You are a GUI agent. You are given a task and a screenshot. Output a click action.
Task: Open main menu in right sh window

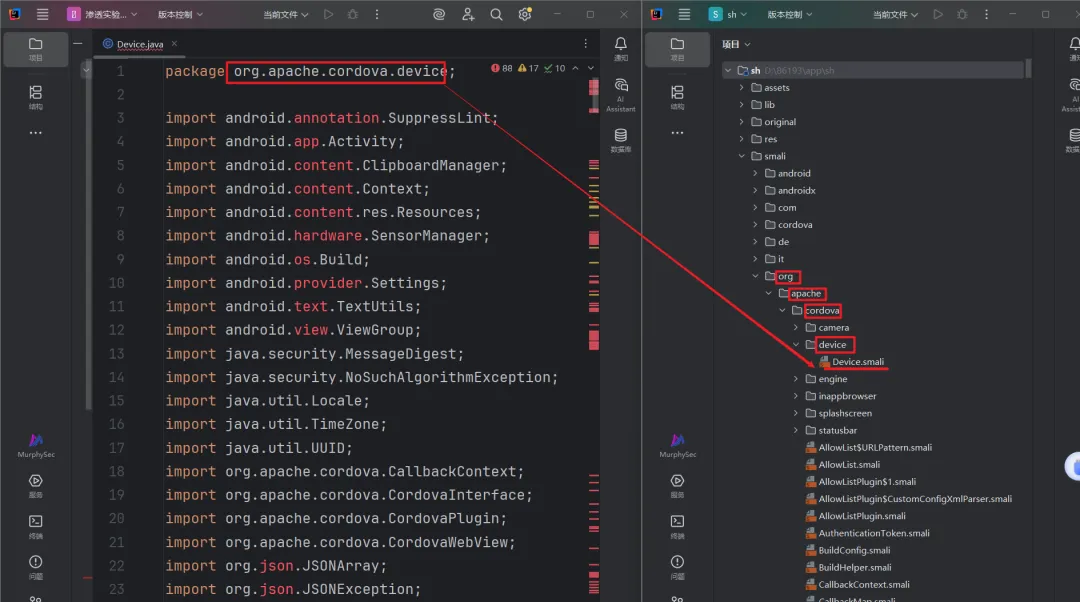pos(684,14)
